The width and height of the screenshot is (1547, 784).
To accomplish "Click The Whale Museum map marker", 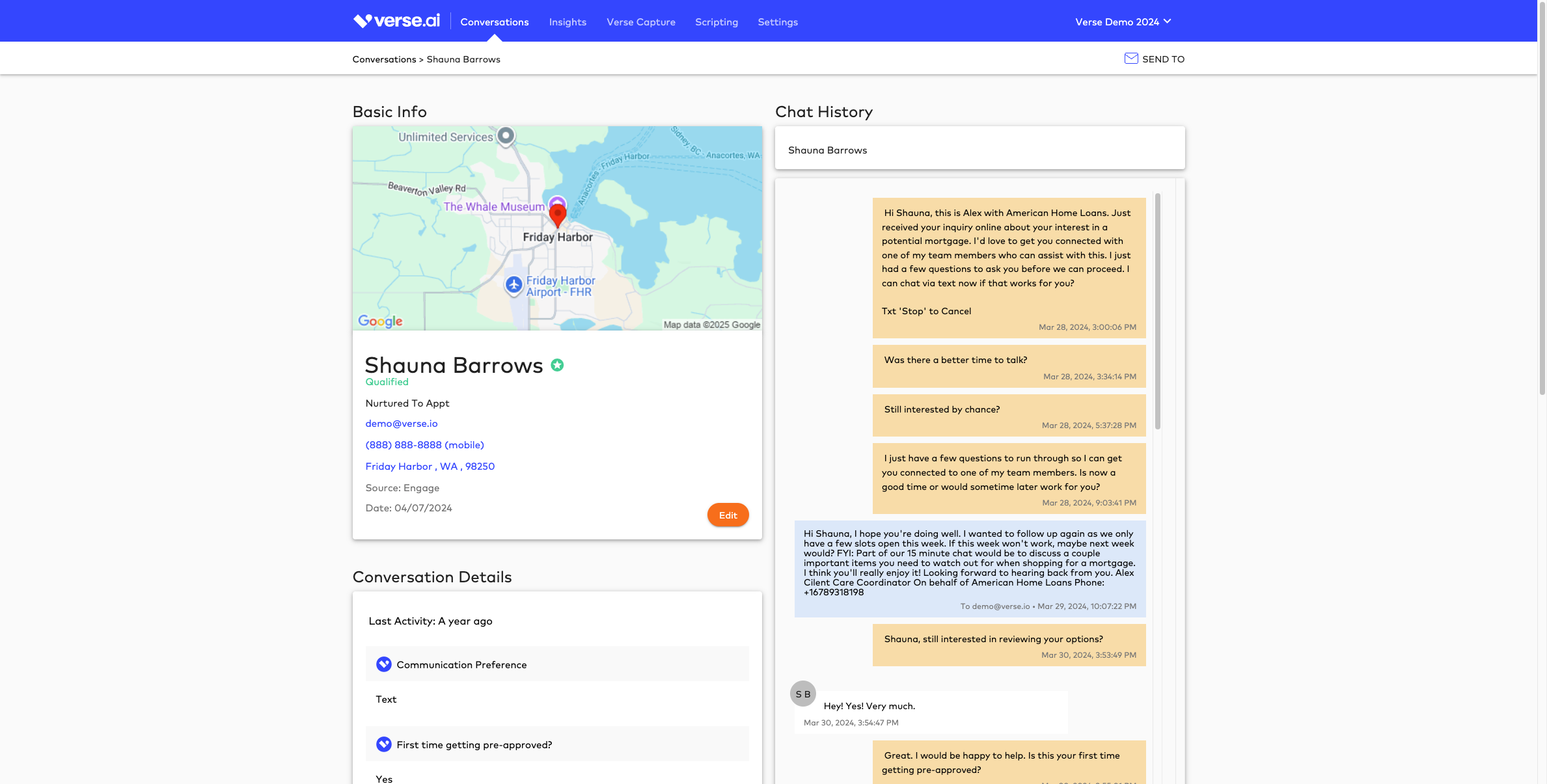I will [x=557, y=201].
